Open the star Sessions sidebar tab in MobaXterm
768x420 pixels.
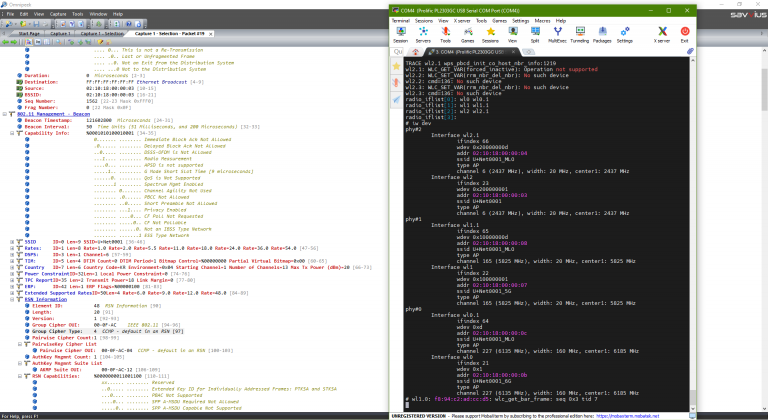click(396, 66)
